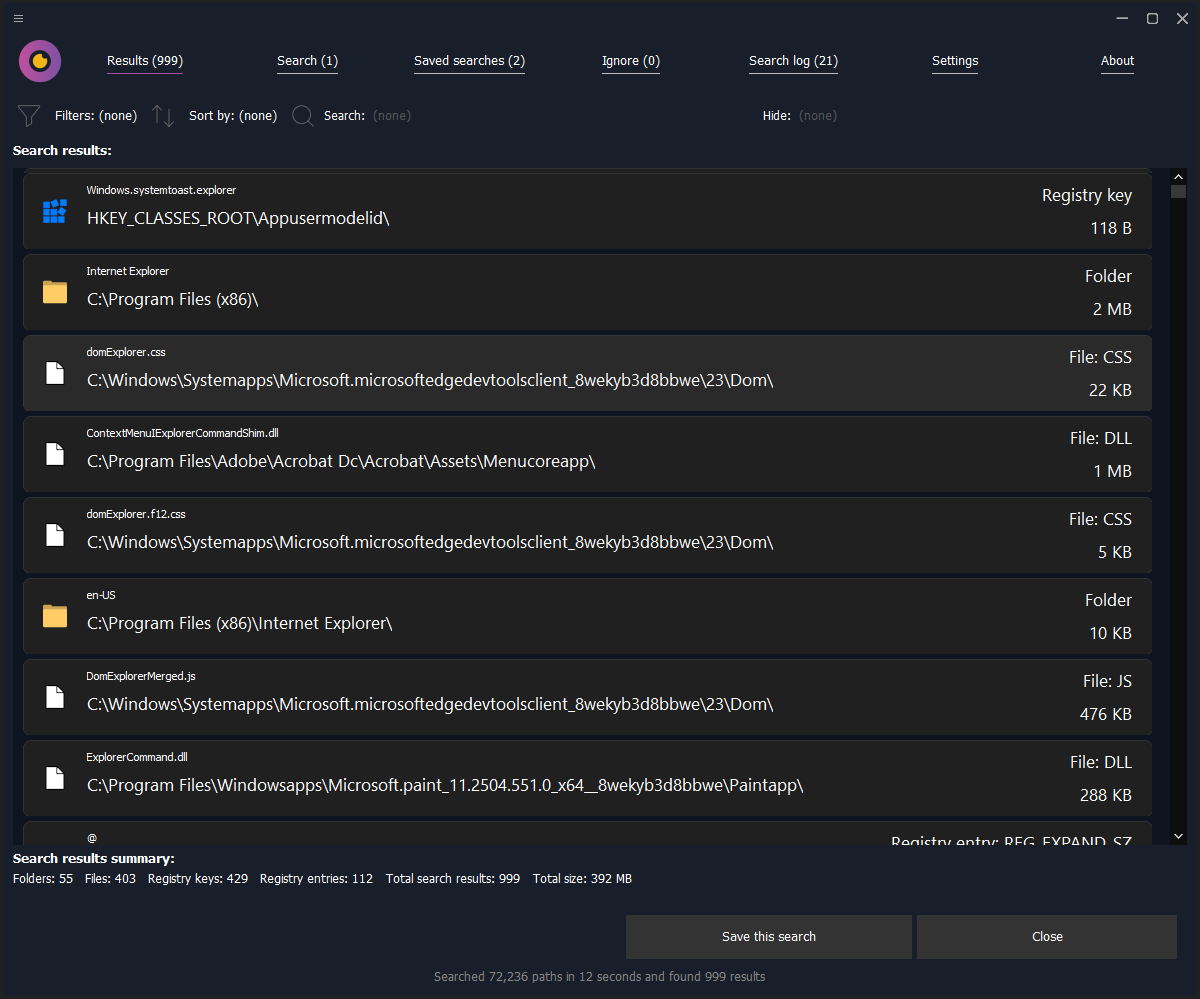Select the C:\Program Files (x86)\ path of Internet Explorer
This screenshot has height=999, width=1200.
click(x=173, y=299)
